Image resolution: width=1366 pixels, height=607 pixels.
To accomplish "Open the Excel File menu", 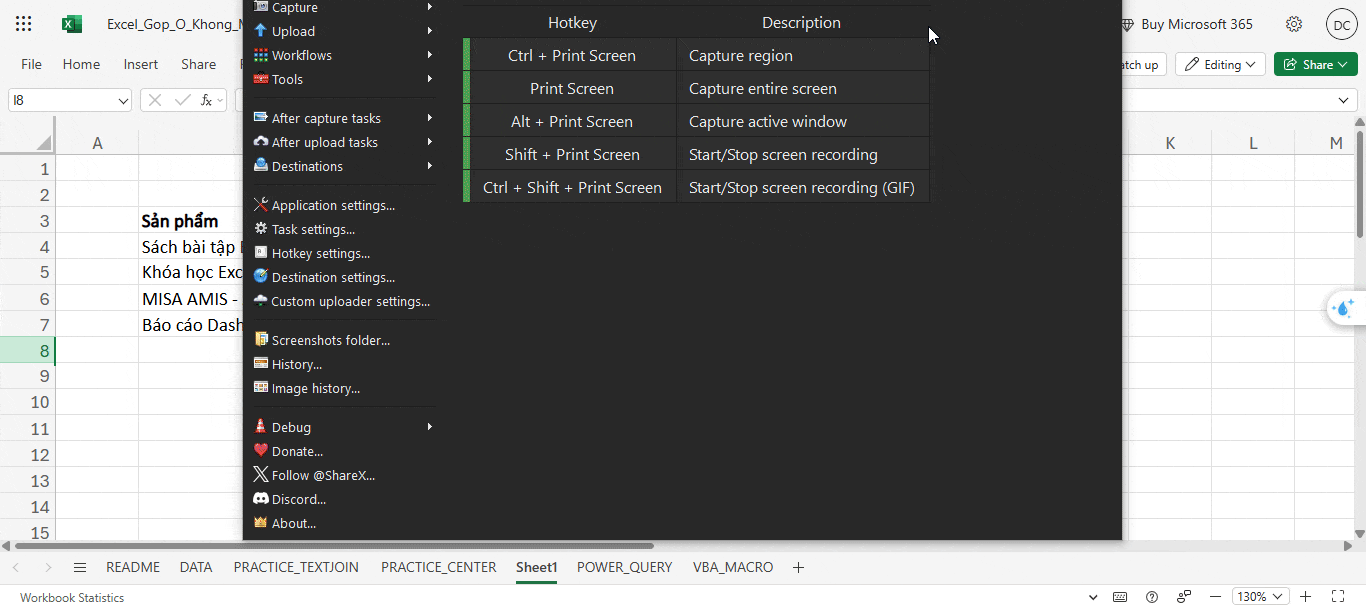I will pyautogui.click(x=32, y=64).
